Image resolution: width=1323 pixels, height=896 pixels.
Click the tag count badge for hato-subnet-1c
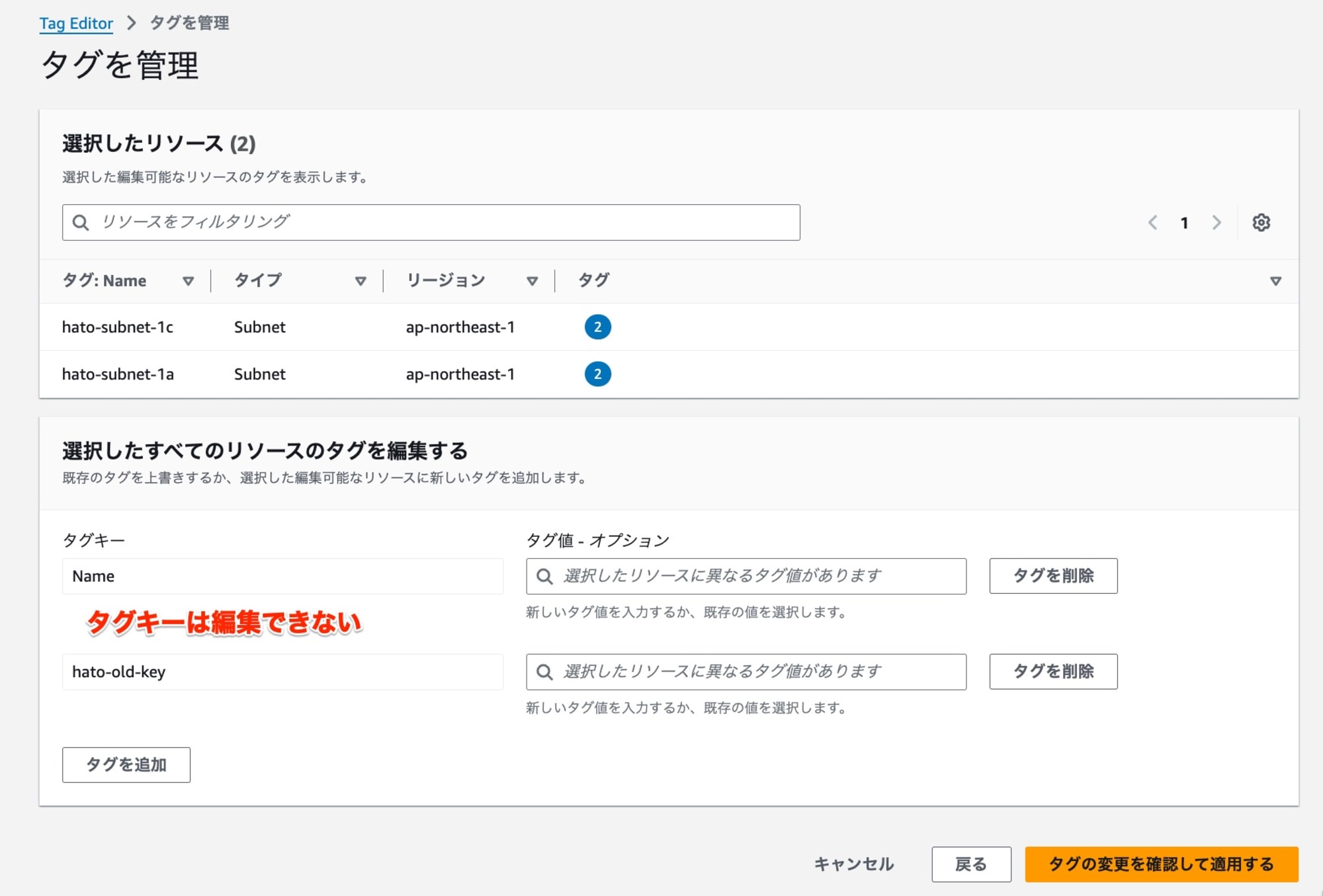point(597,327)
